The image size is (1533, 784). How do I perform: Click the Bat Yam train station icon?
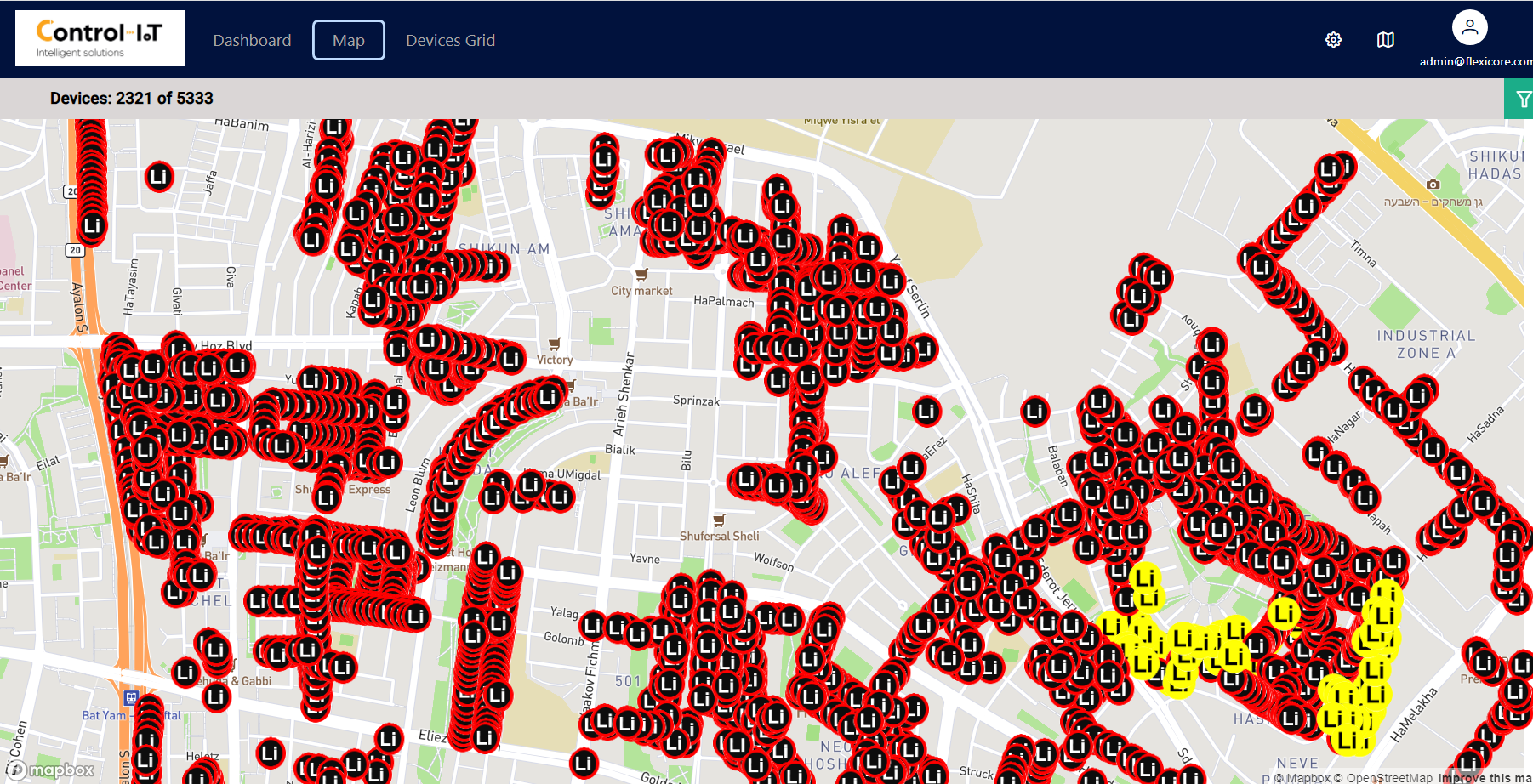[130, 698]
